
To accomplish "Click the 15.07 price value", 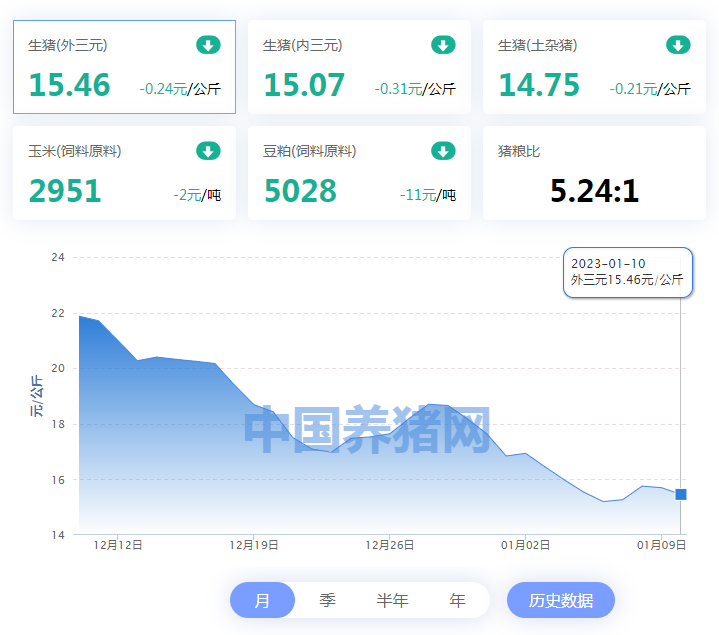I will click(x=304, y=85).
